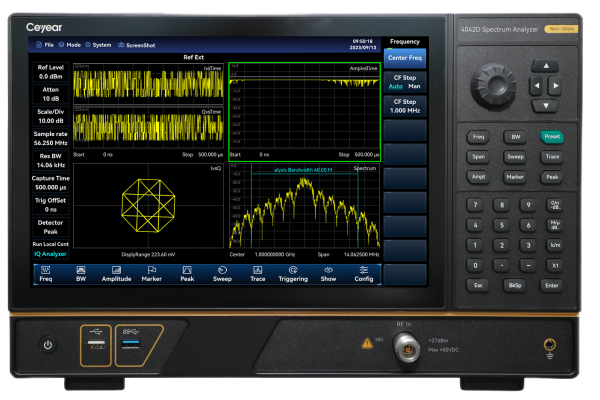Edit the Scale/Div 10.00 dB setting
Screen dimensions: 600x400
pos(51,116)
